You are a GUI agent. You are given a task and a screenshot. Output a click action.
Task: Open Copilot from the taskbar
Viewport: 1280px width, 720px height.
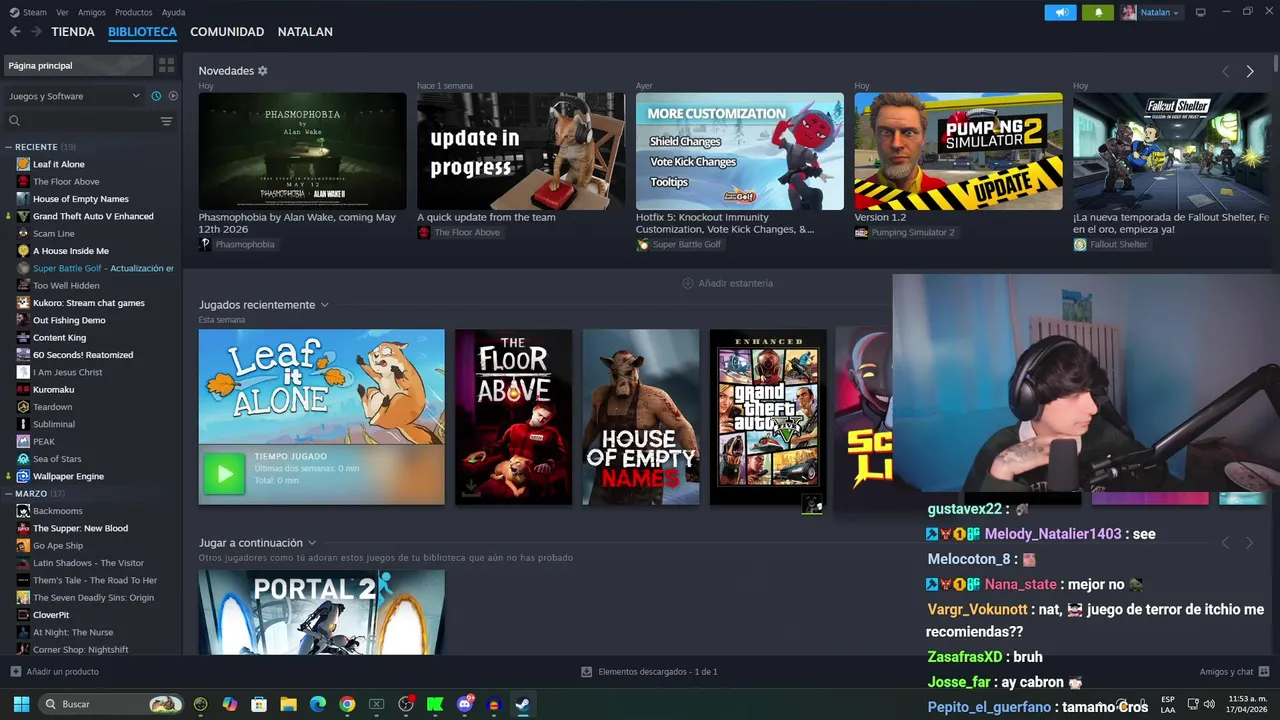(230, 704)
